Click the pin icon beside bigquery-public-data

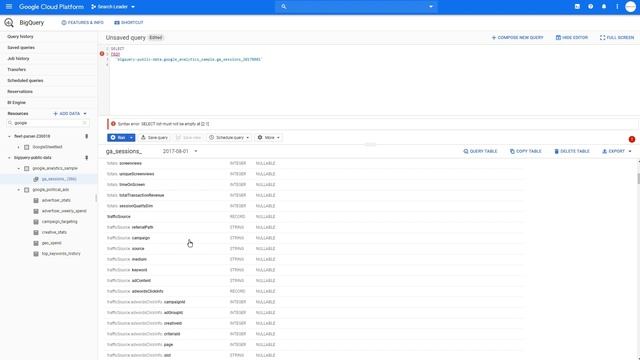[87, 158]
